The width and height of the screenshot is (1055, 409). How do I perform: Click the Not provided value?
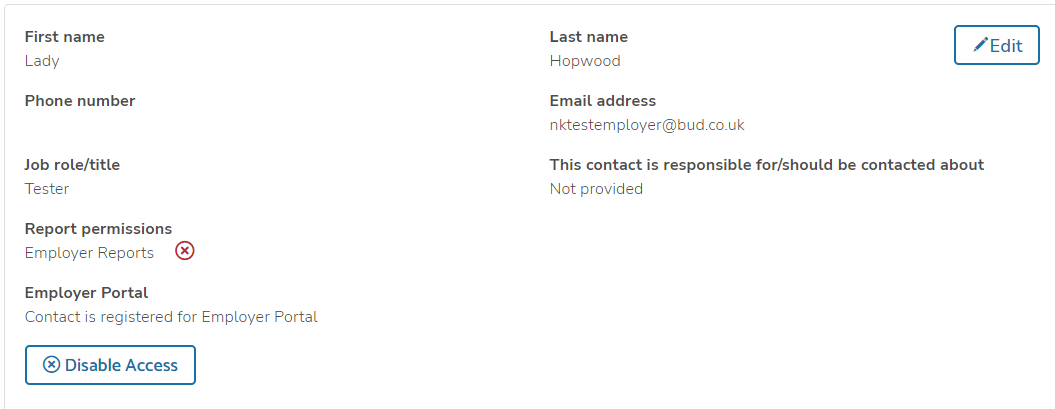[596, 189]
